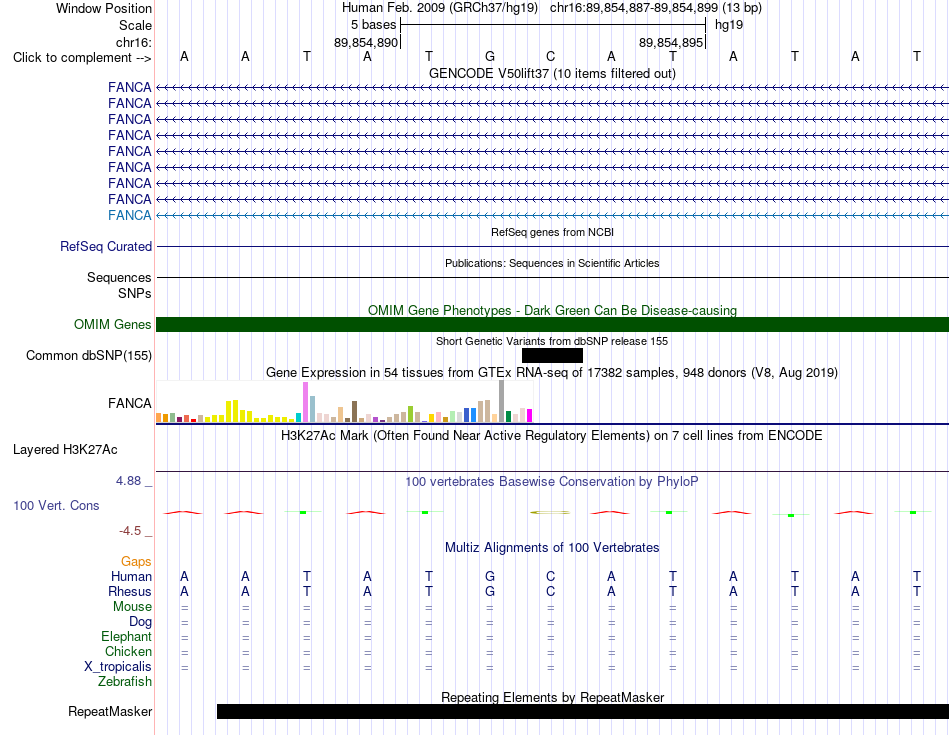Open 'Repeating Elements by RepeatMasker' title

[552, 697]
